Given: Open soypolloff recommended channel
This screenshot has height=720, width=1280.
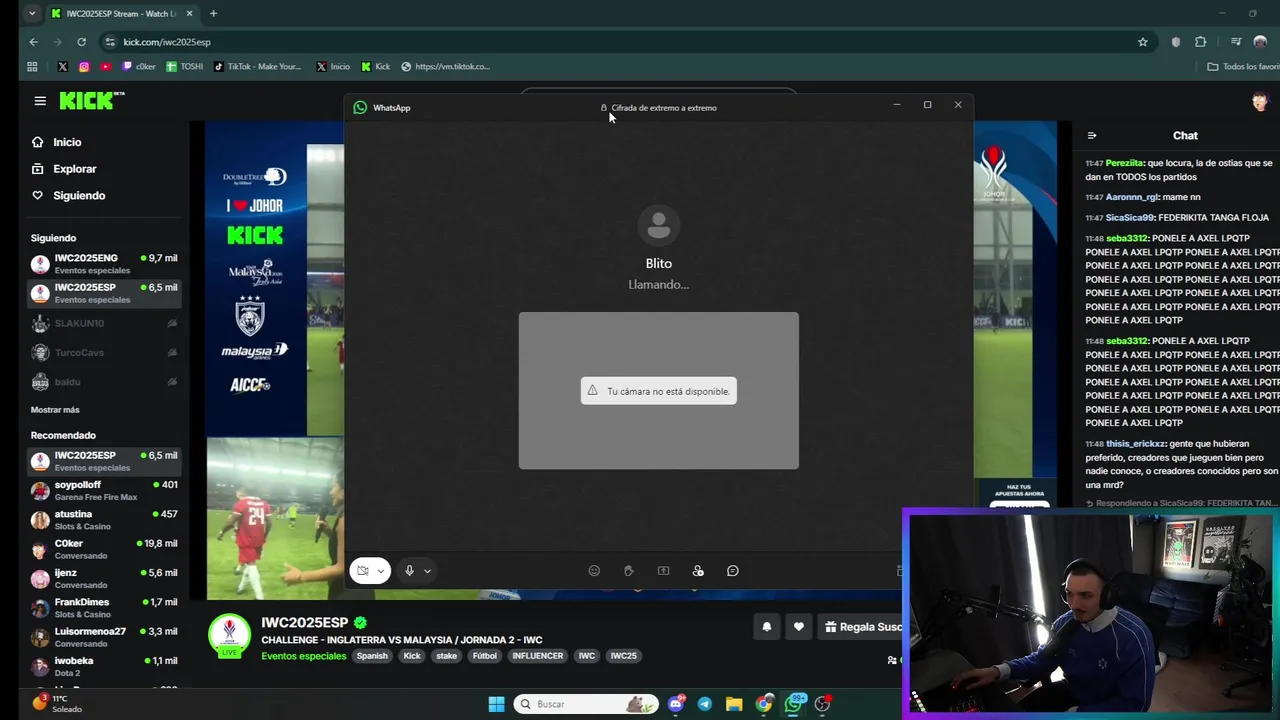Looking at the screenshot, I should click(104, 490).
